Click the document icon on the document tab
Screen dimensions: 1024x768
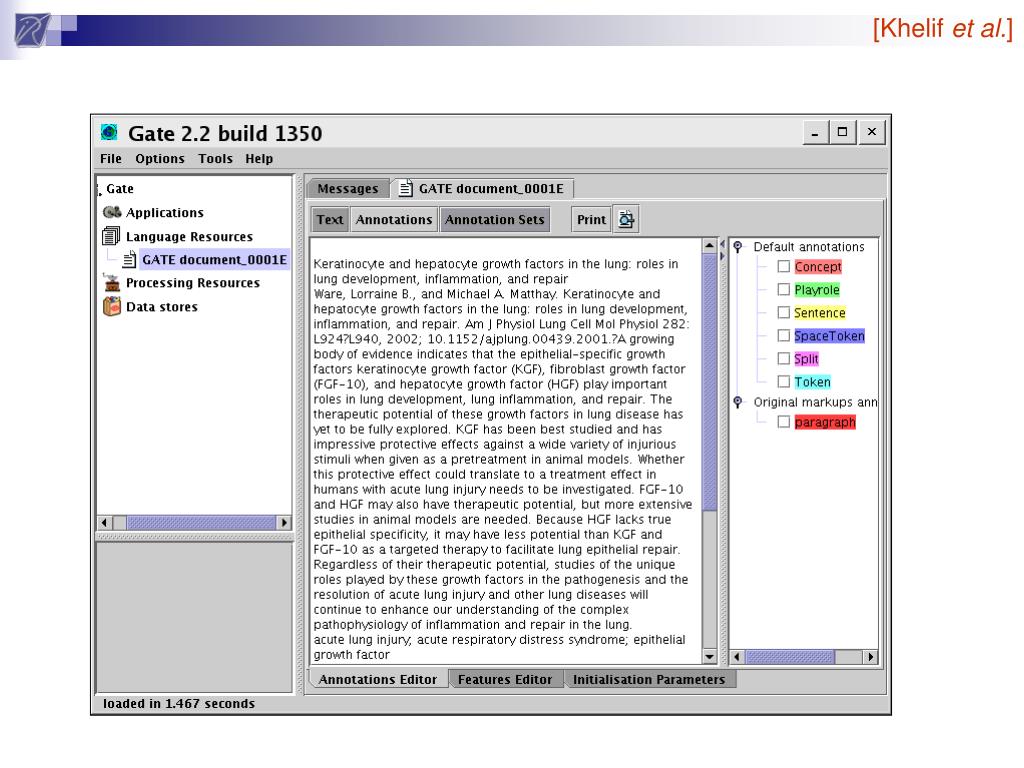pyautogui.click(x=406, y=189)
